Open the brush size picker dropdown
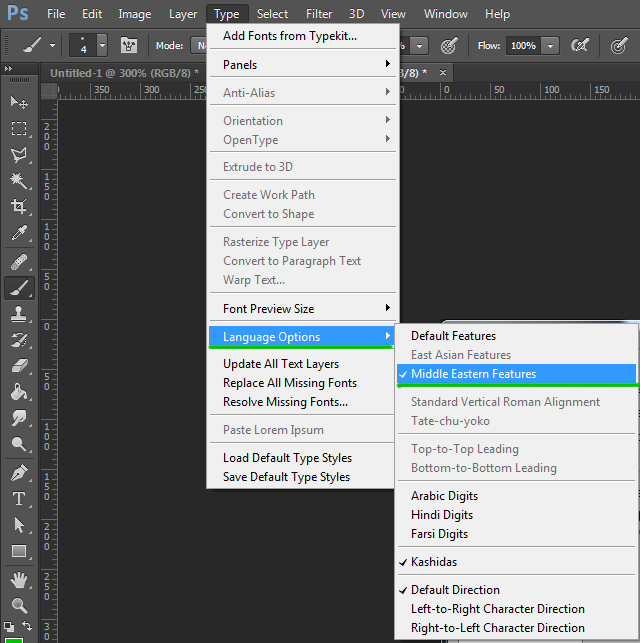Viewport: 640px width, 643px height. 102,45
